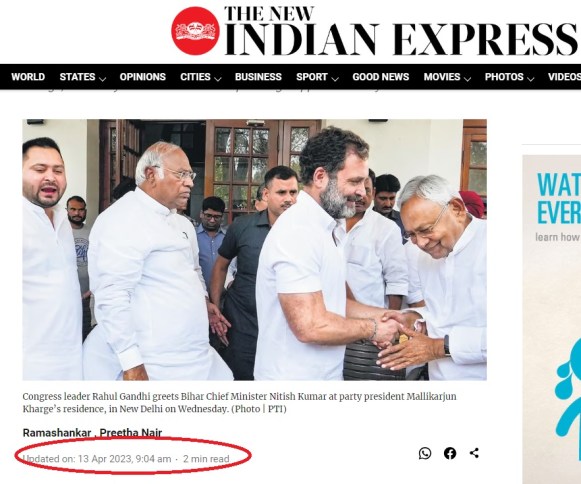
Task: Open the Business section
Action: coord(258,77)
